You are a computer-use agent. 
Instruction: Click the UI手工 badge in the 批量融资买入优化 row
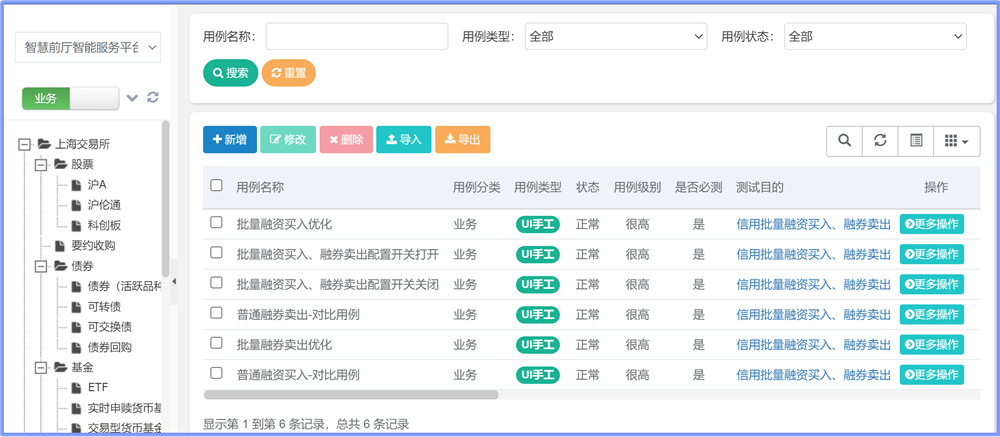pos(538,225)
